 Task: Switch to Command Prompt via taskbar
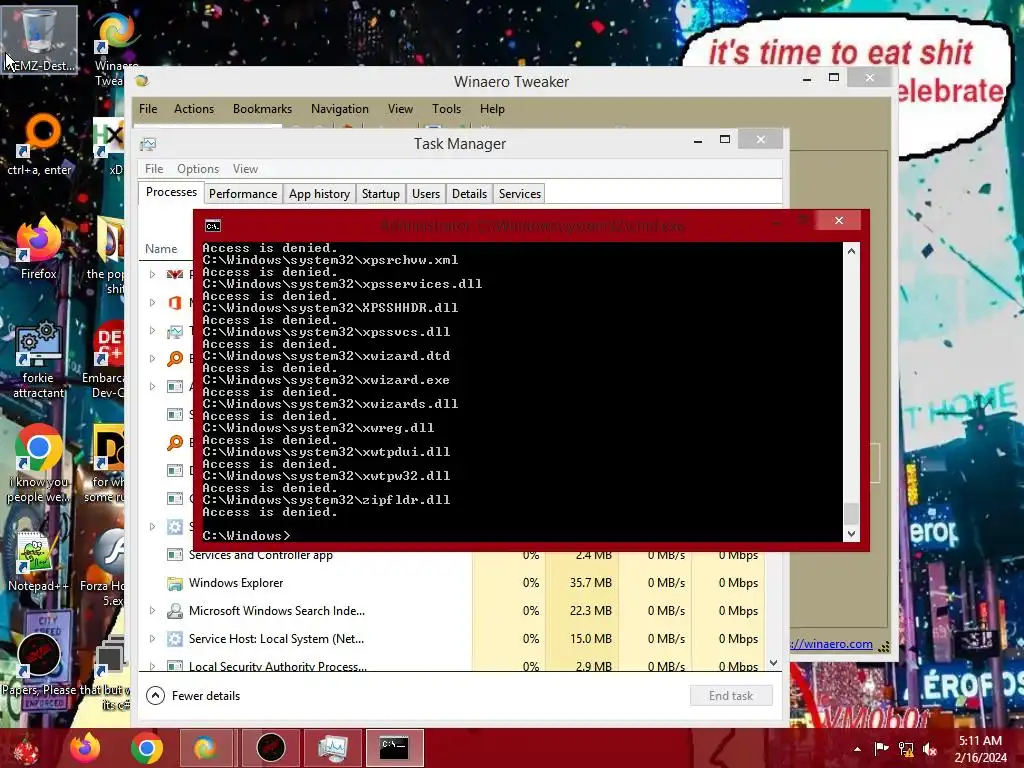394,748
